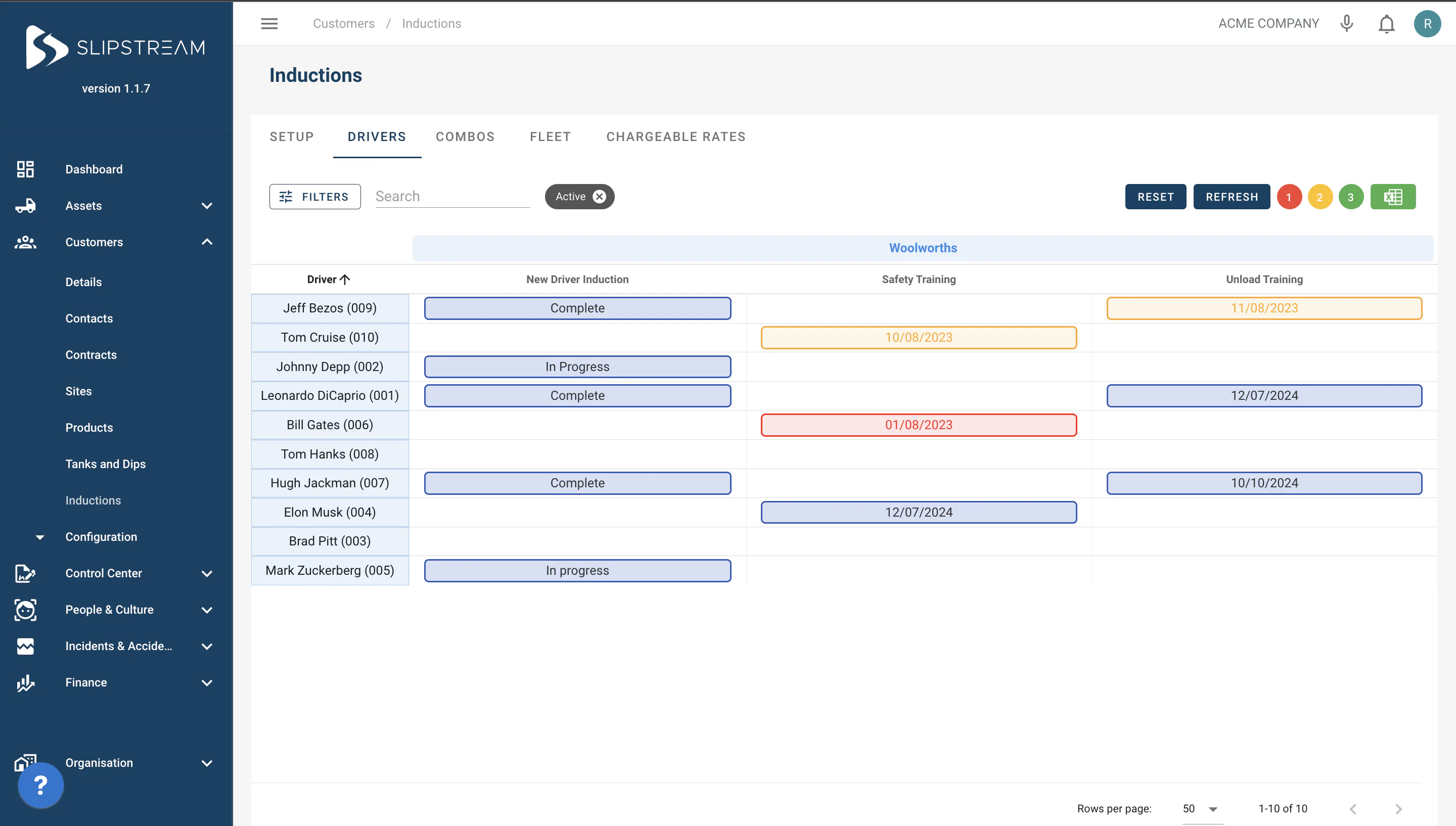Switch to the Chargeable Rates tab
1456x826 pixels.
click(676, 136)
